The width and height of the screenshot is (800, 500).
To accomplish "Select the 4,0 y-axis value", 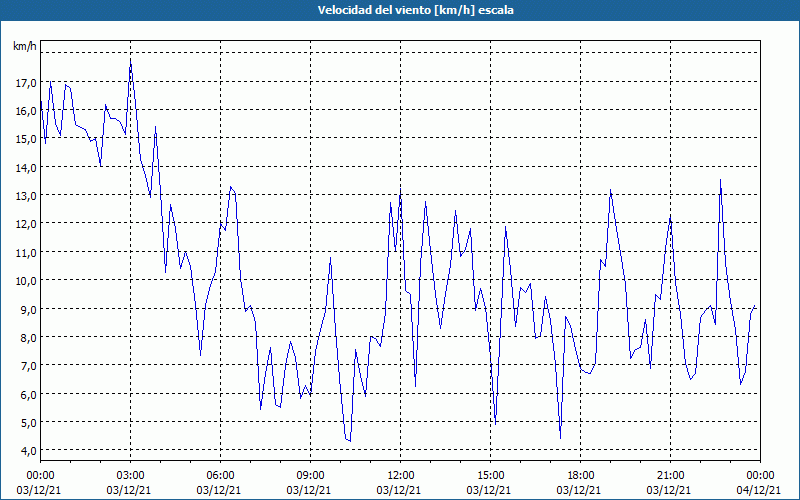I will click(28, 451).
